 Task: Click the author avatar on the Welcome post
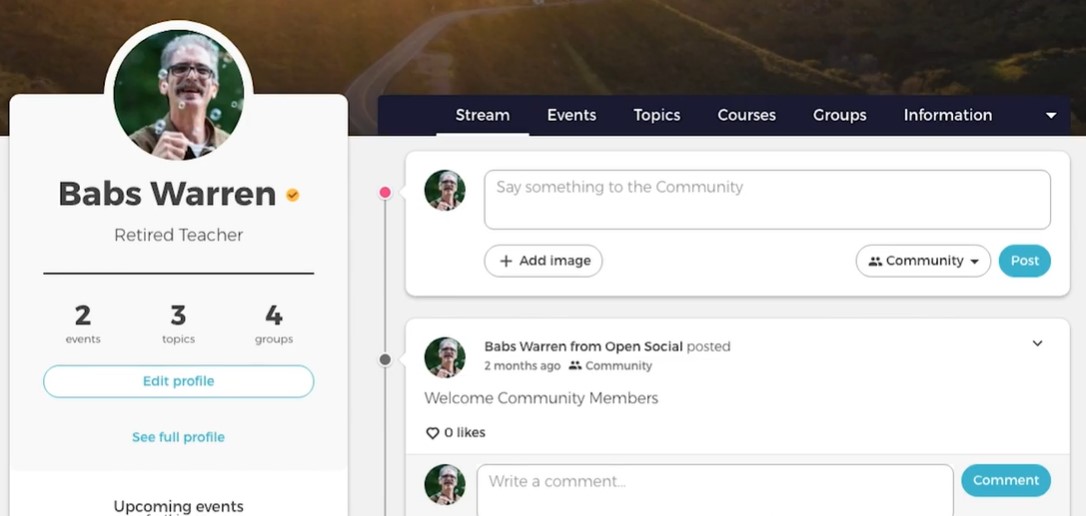(445, 357)
